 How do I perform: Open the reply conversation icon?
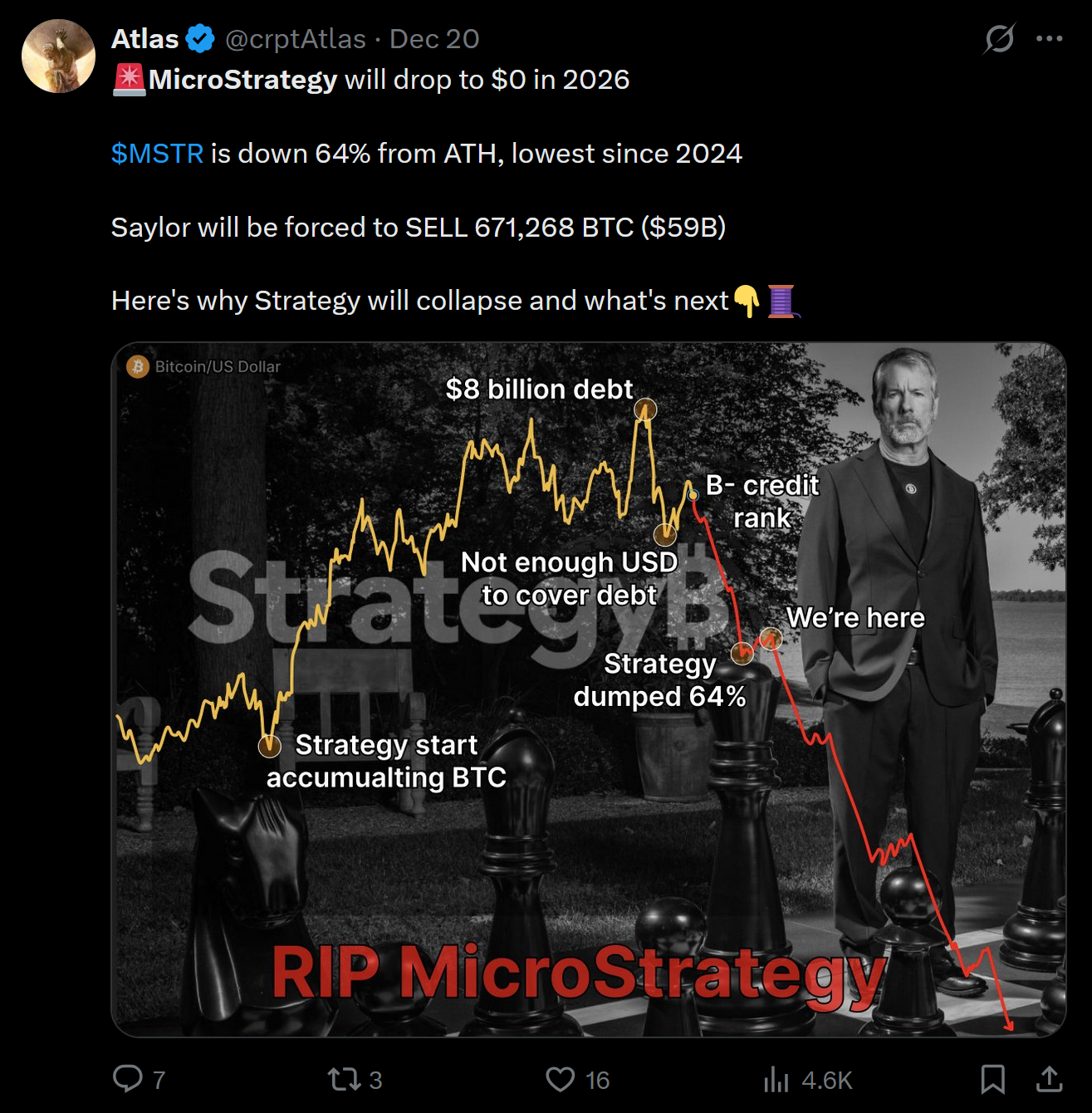pos(129,1080)
